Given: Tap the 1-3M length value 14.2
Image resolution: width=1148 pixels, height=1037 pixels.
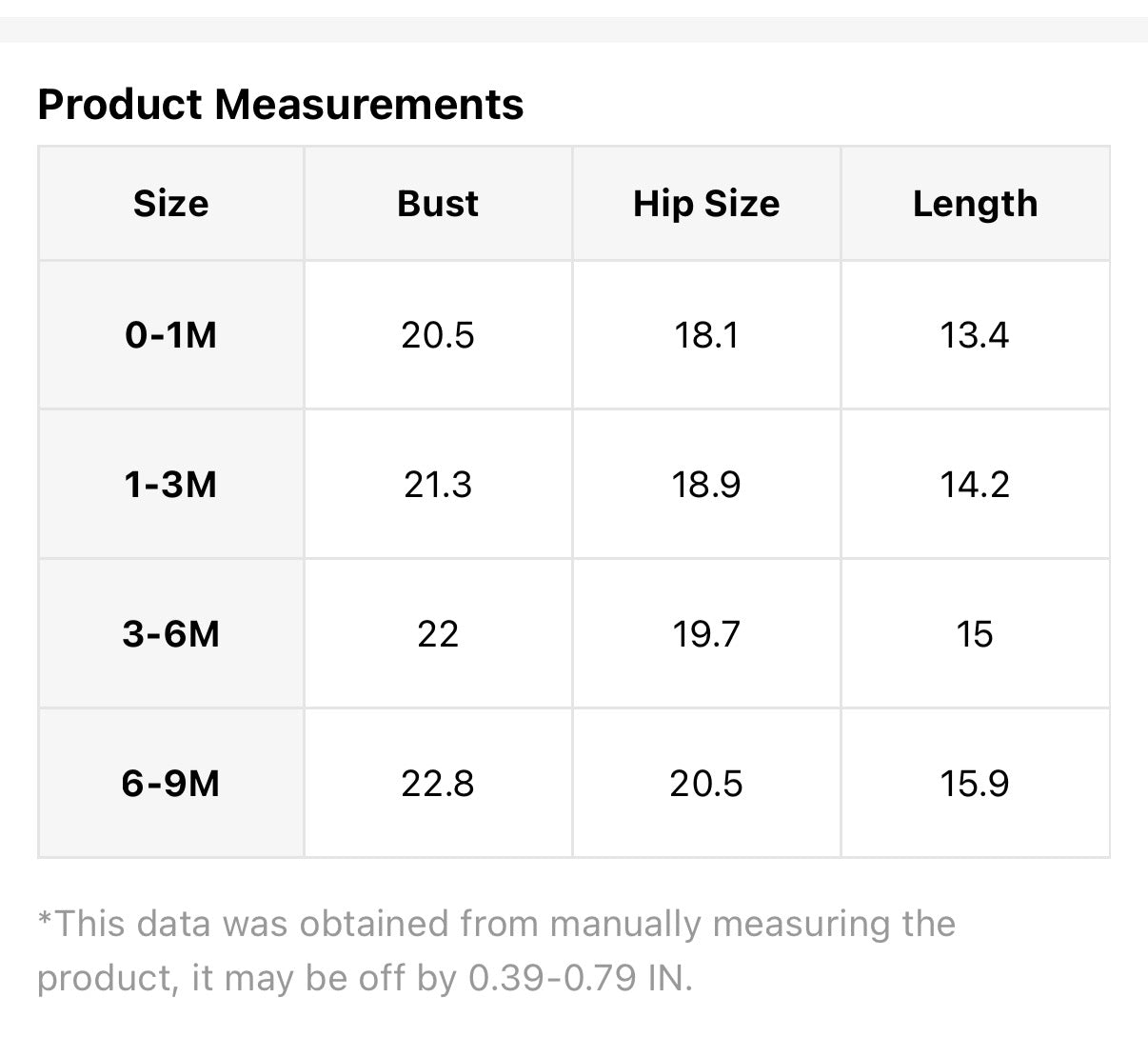Looking at the screenshot, I should pyautogui.click(x=975, y=485).
